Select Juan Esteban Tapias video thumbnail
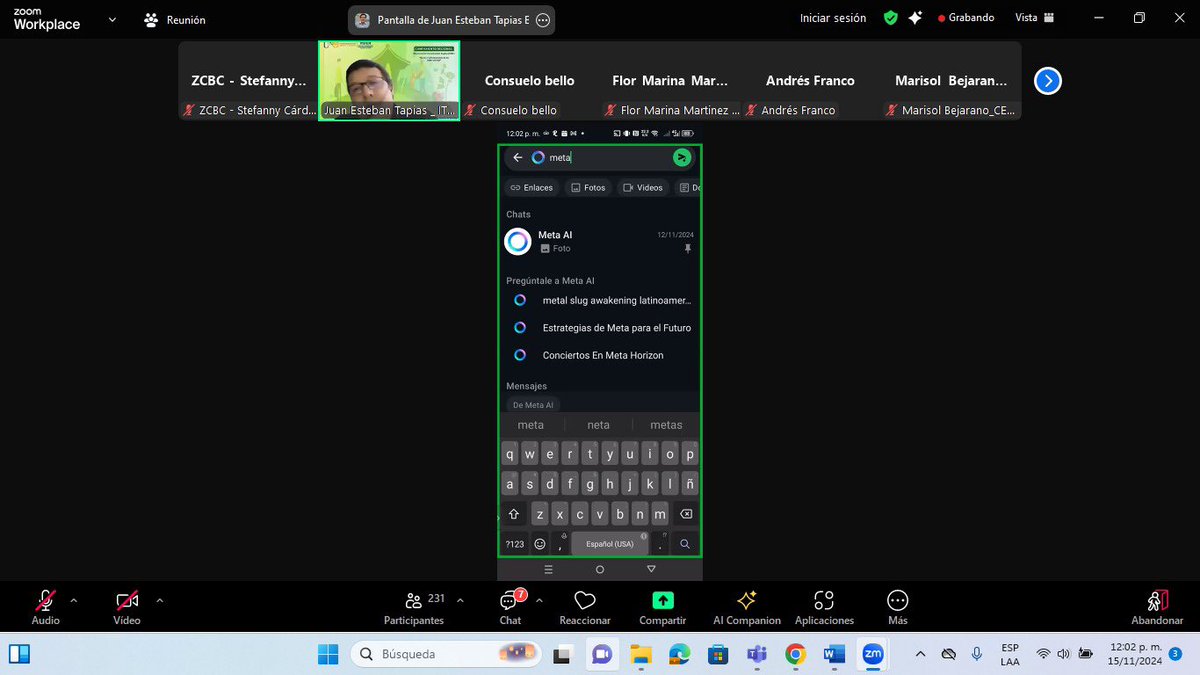 coord(389,81)
